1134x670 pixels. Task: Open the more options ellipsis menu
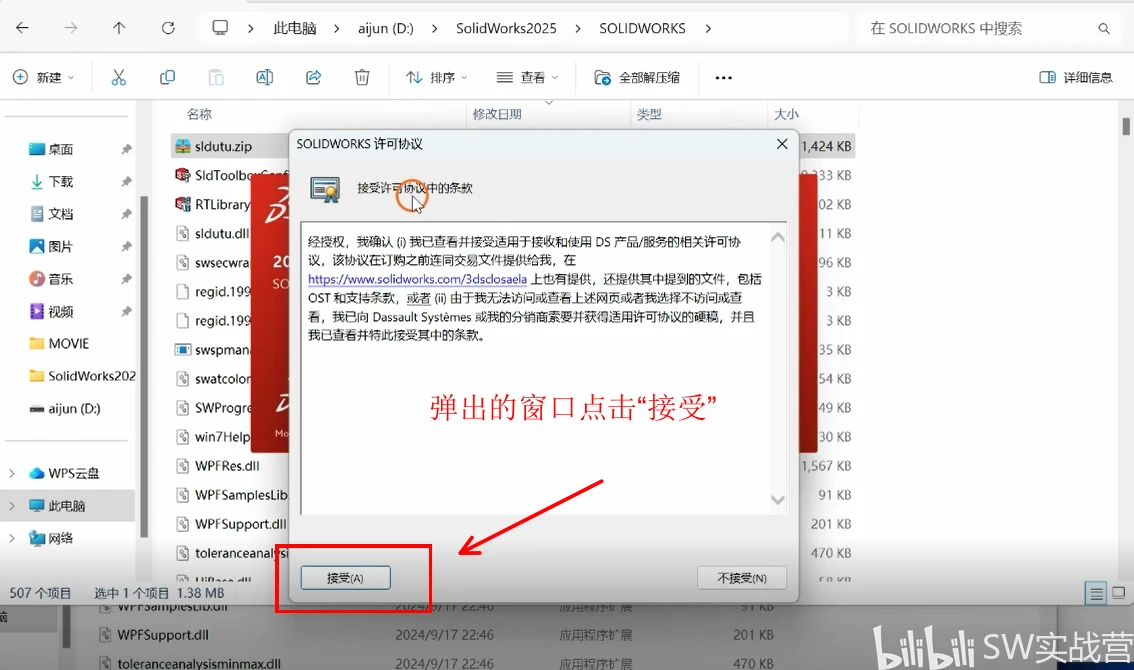tap(723, 77)
